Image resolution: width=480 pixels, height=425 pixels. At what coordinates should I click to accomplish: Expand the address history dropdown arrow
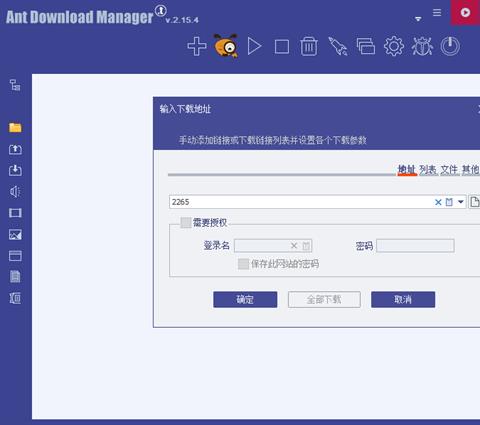(x=461, y=202)
